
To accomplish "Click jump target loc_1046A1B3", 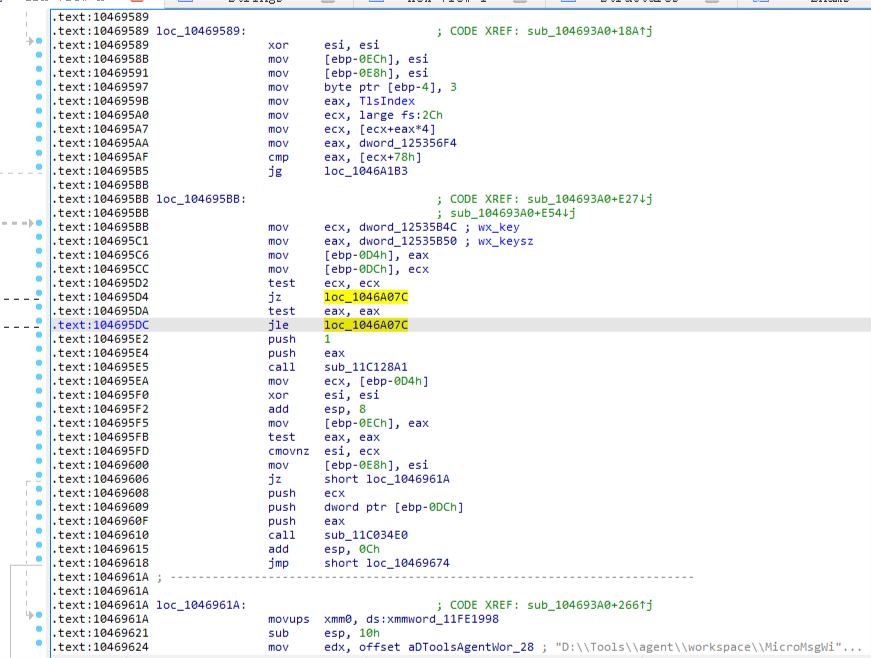I will 366,171.
